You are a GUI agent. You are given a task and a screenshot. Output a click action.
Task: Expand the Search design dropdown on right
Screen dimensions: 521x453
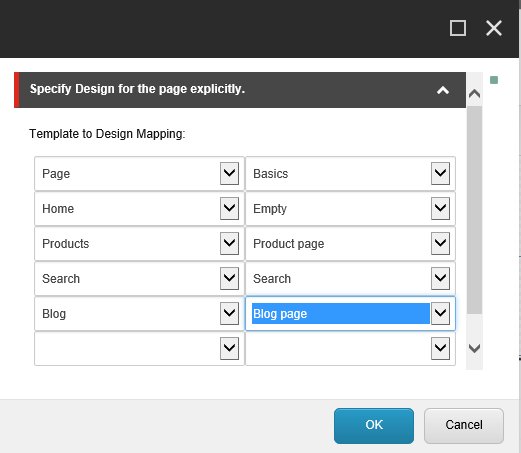(440, 278)
